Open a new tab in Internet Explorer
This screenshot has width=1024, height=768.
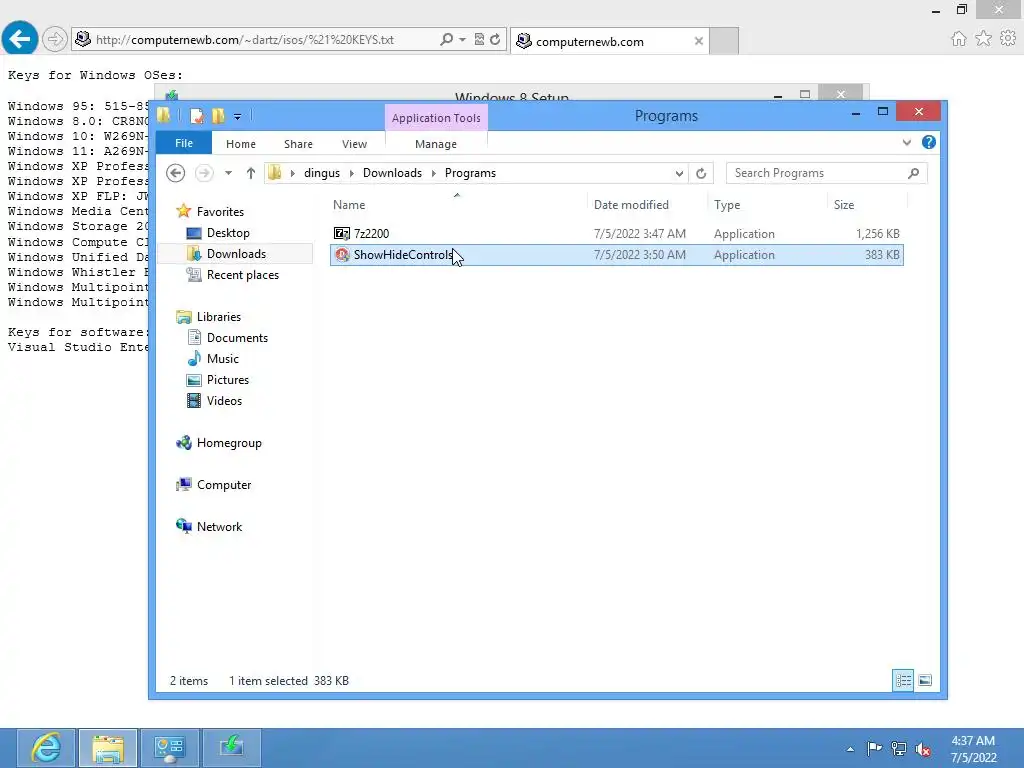click(x=724, y=40)
